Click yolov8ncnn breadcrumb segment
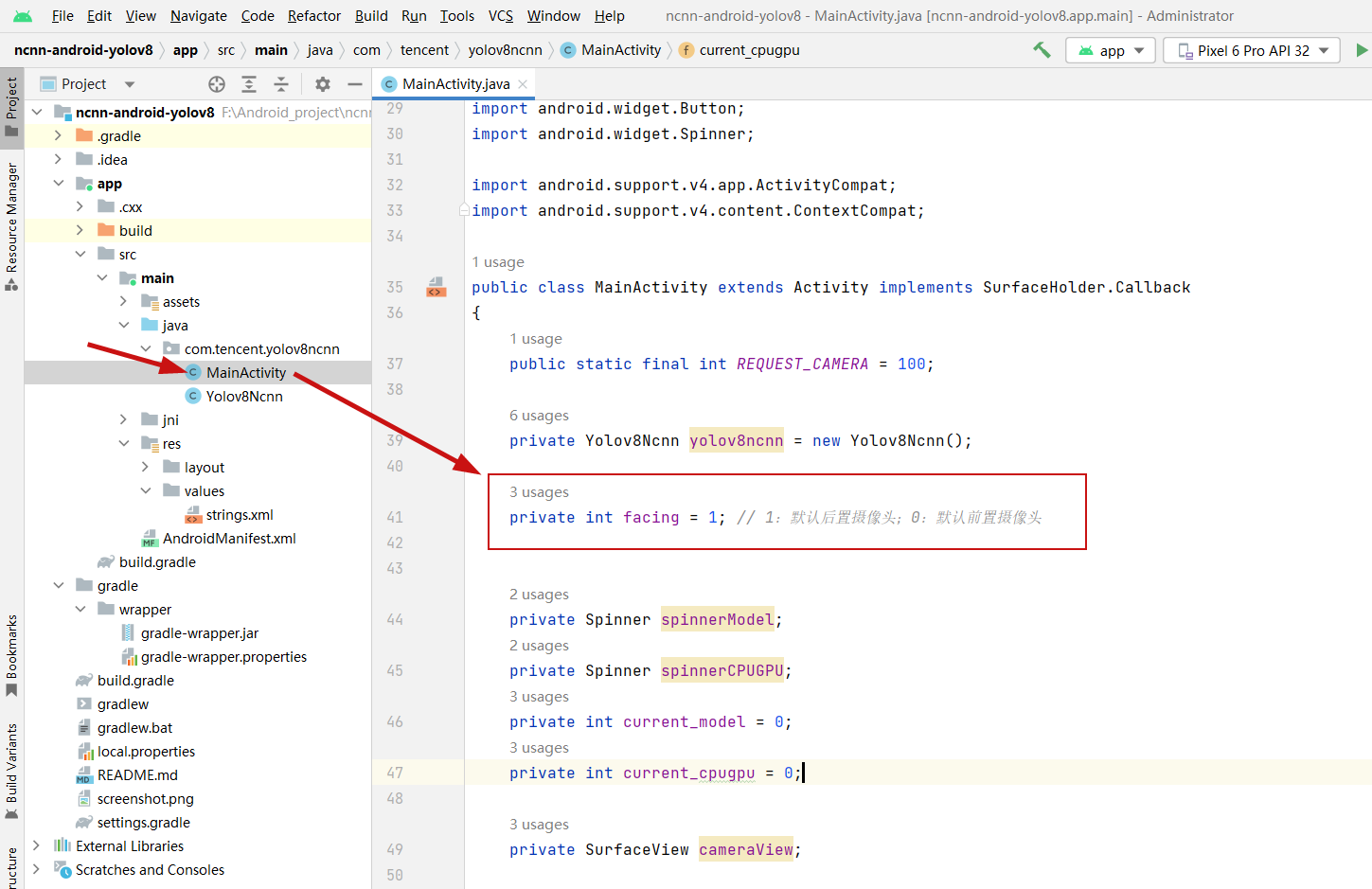 (506, 50)
